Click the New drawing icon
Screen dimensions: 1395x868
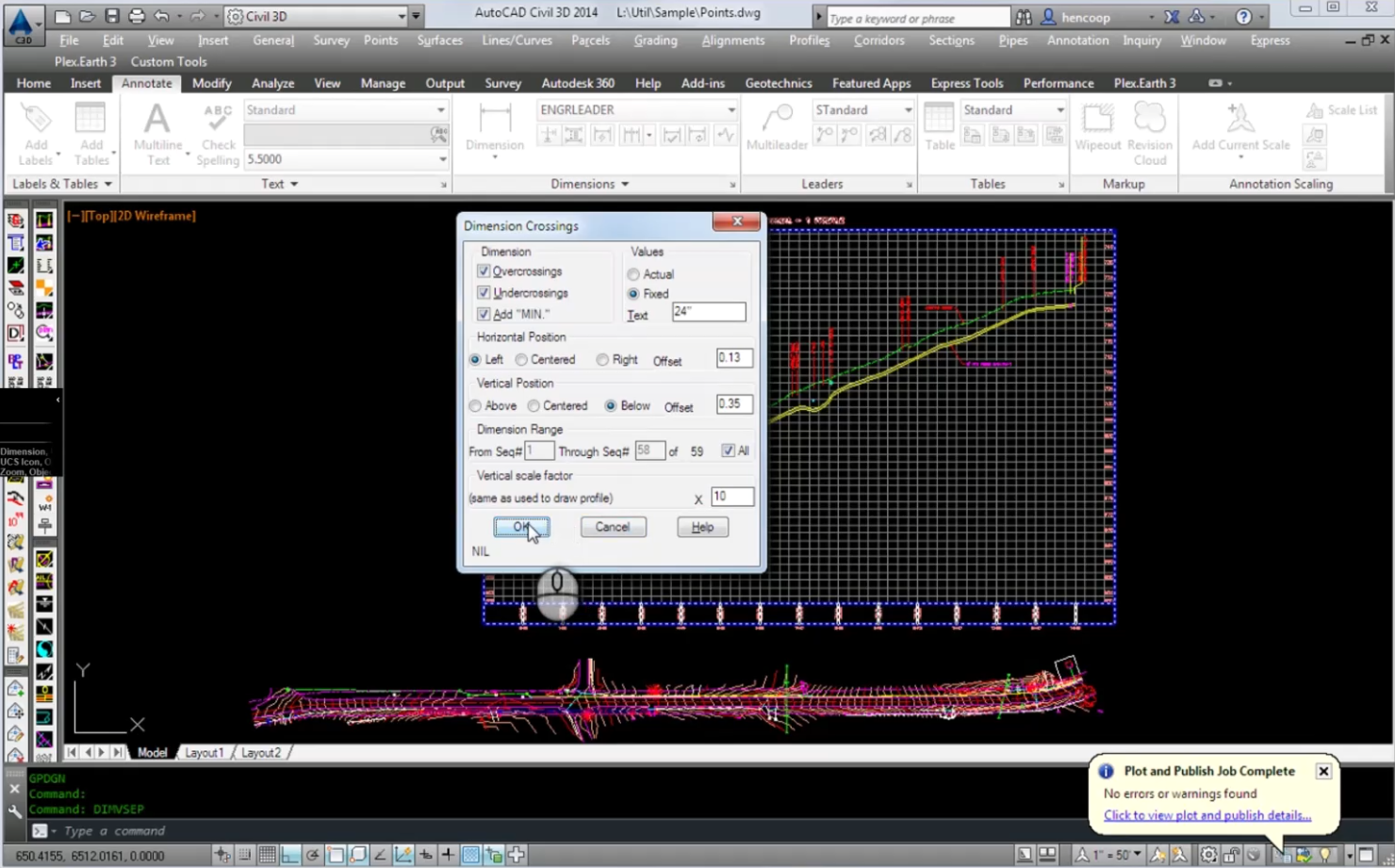62,16
